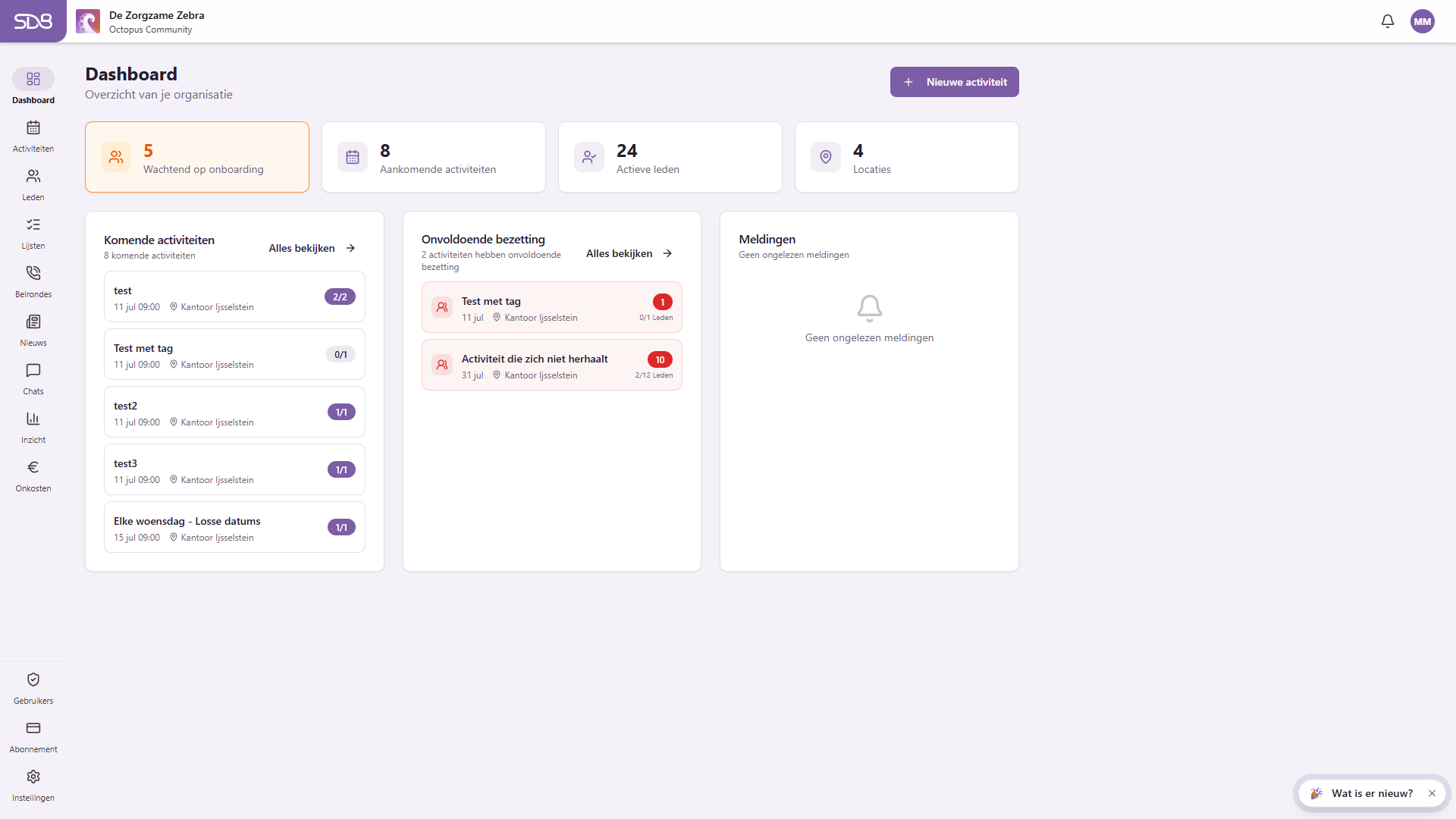Click red people icon on Activiteit die zich niet herhaalt
The width and height of the screenshot is (1456, 819).
click(442, 365)
